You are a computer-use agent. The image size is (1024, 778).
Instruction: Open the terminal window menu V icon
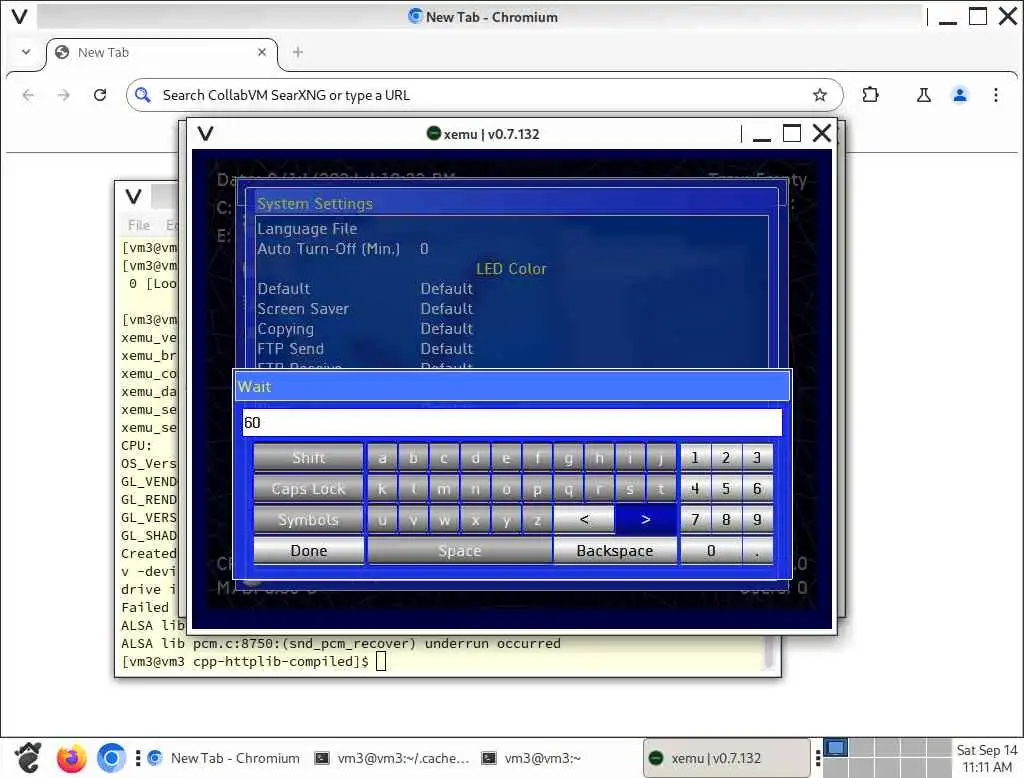point(133,196)
